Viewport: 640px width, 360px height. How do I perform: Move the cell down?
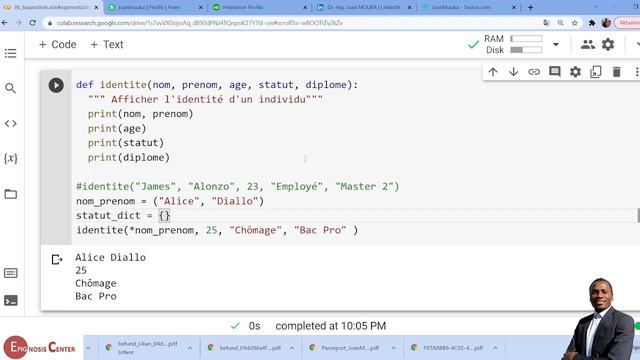513,72
